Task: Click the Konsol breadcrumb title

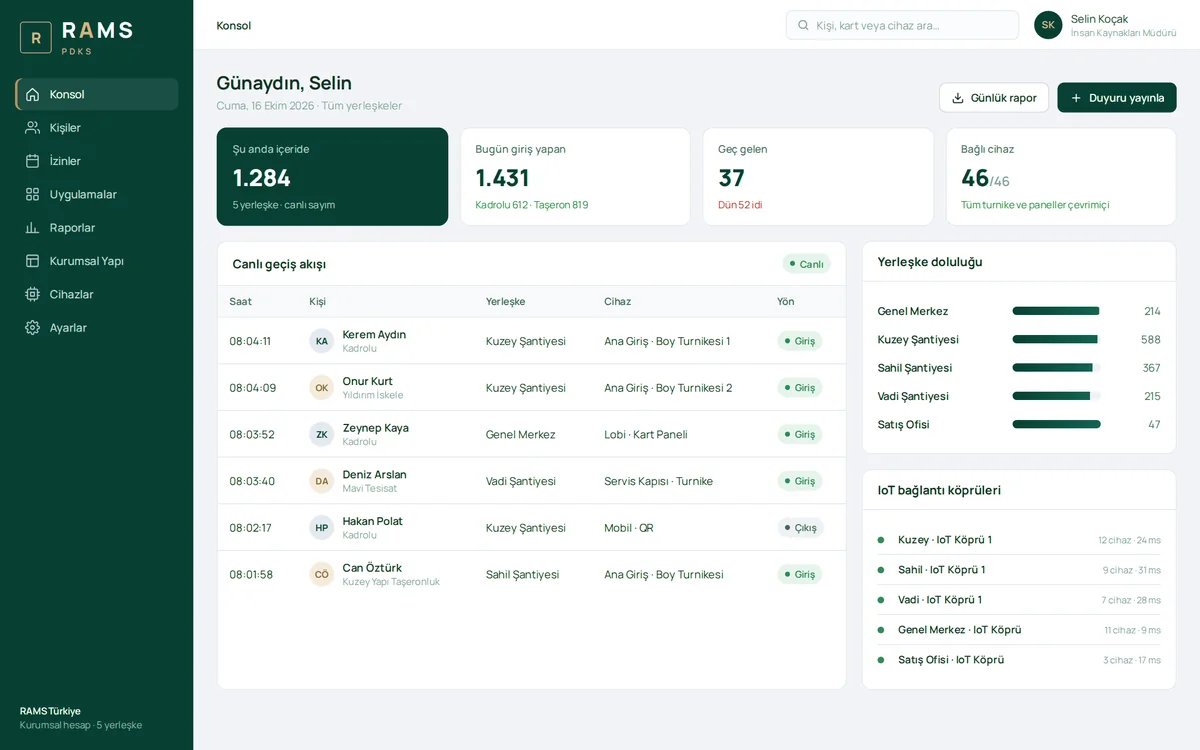Action: click(234, 25)
